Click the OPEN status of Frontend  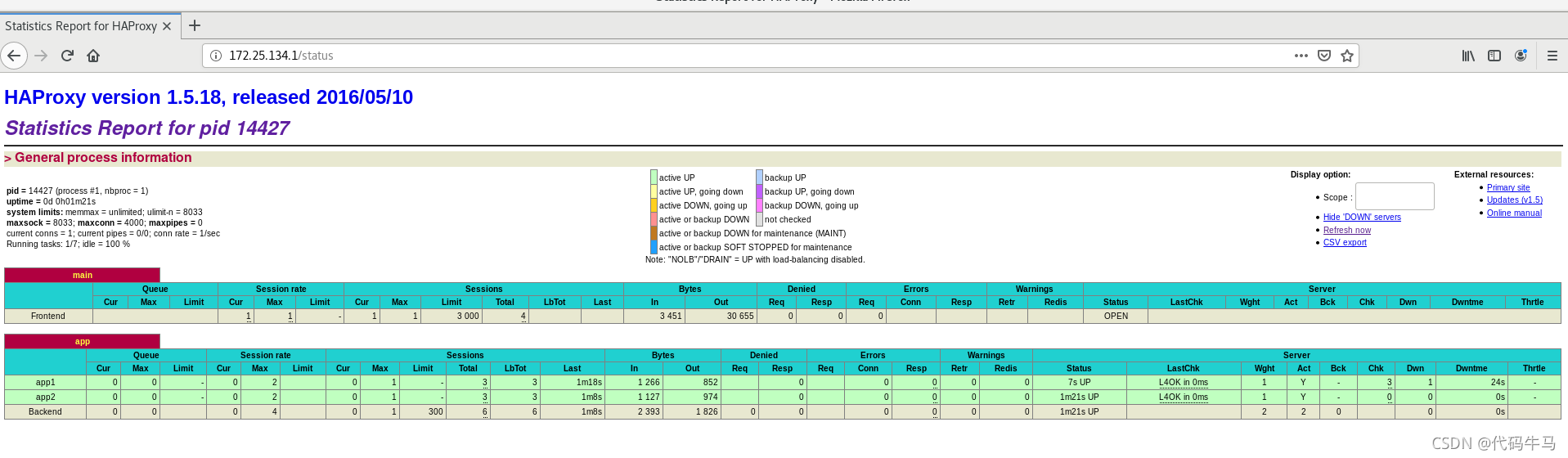1116,316
